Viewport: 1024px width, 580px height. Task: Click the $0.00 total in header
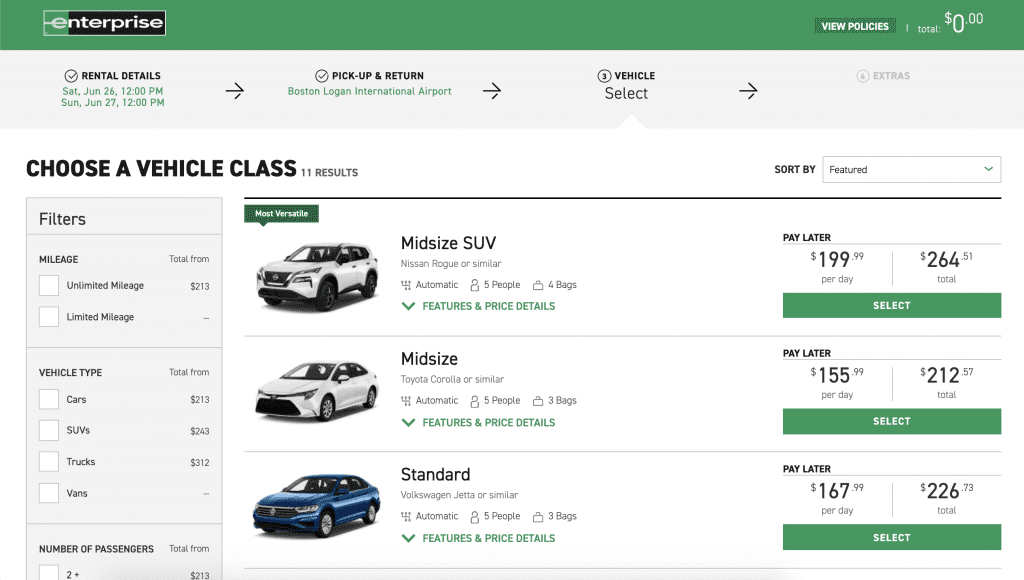pos(963,22)
